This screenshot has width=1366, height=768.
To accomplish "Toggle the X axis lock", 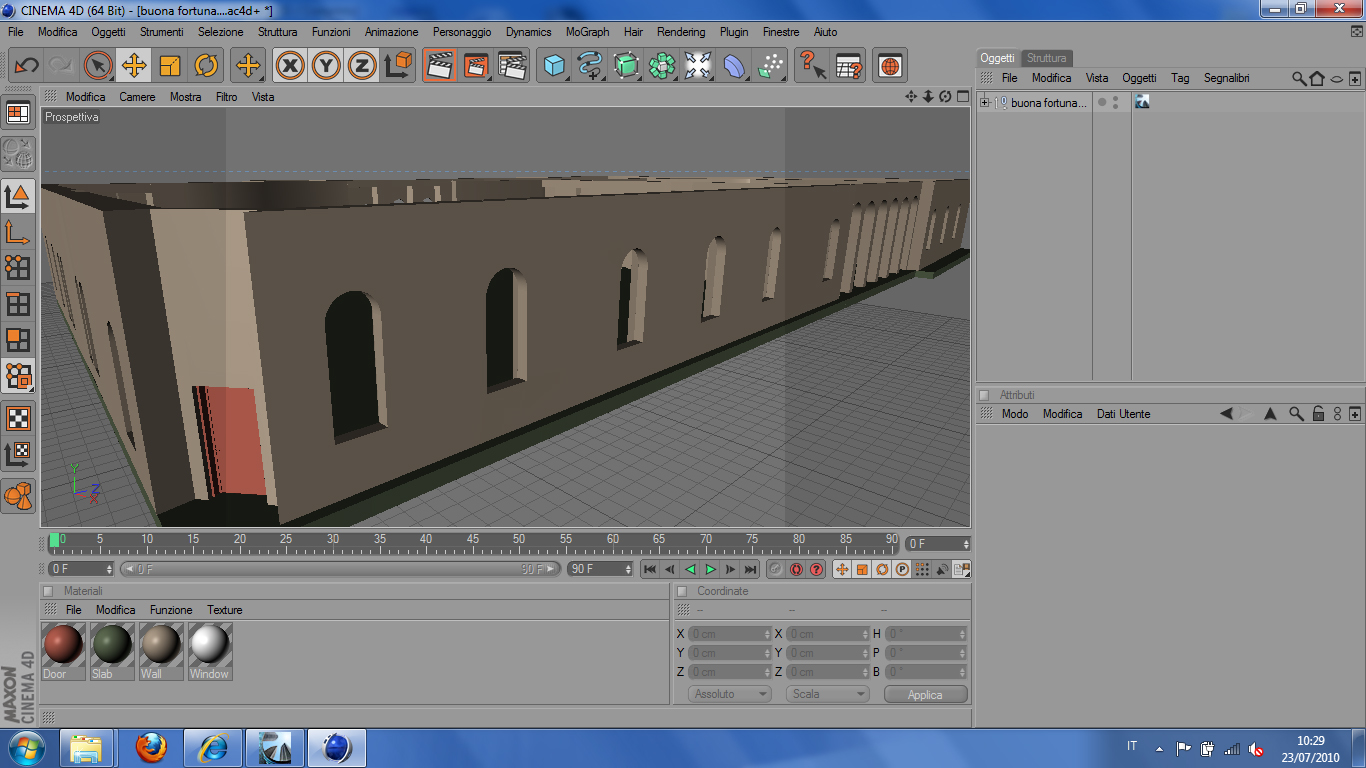I will [x=290, y=66].
